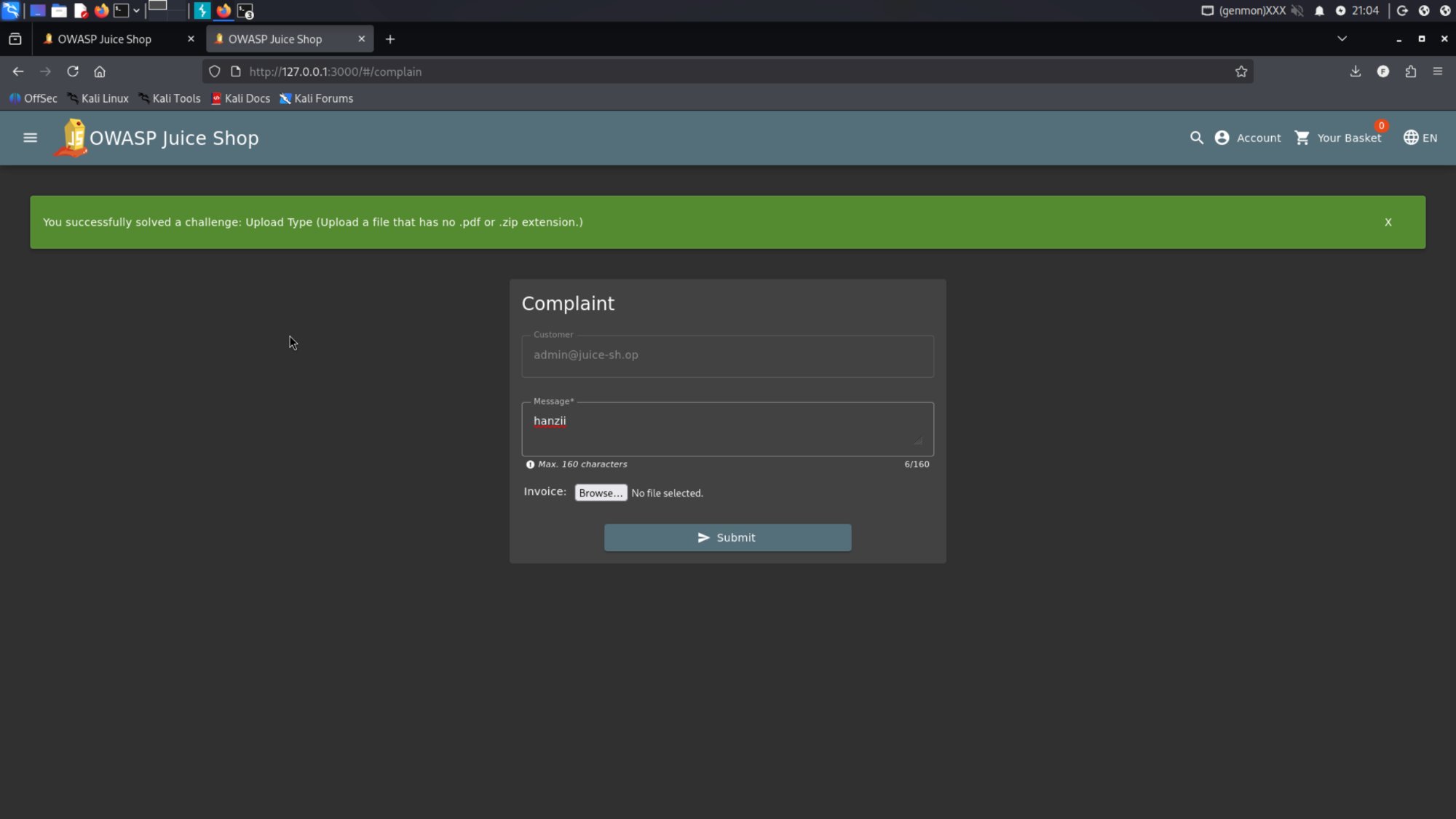Open power manager tray icon
The height and width of the screenshot is (819, 1456).
(x=1340, y=10)
